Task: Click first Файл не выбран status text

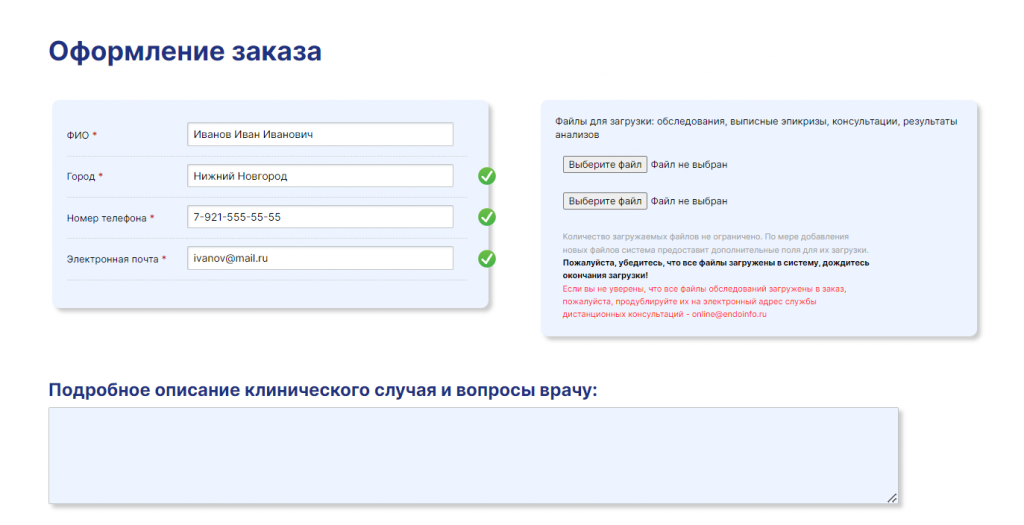Action: coord(689,165)
